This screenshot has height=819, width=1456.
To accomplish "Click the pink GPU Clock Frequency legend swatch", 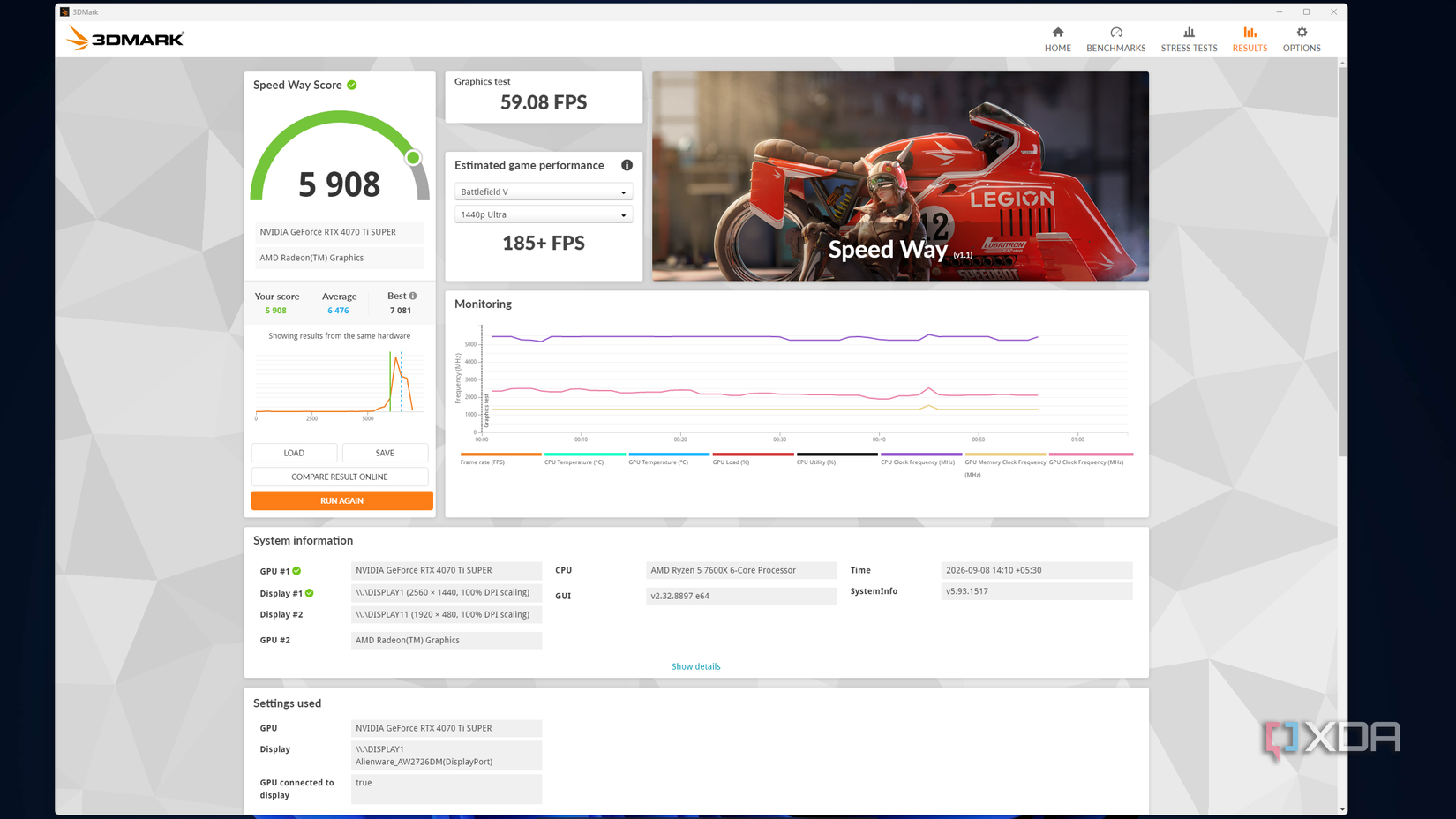I will click(x=1091, y=455).
